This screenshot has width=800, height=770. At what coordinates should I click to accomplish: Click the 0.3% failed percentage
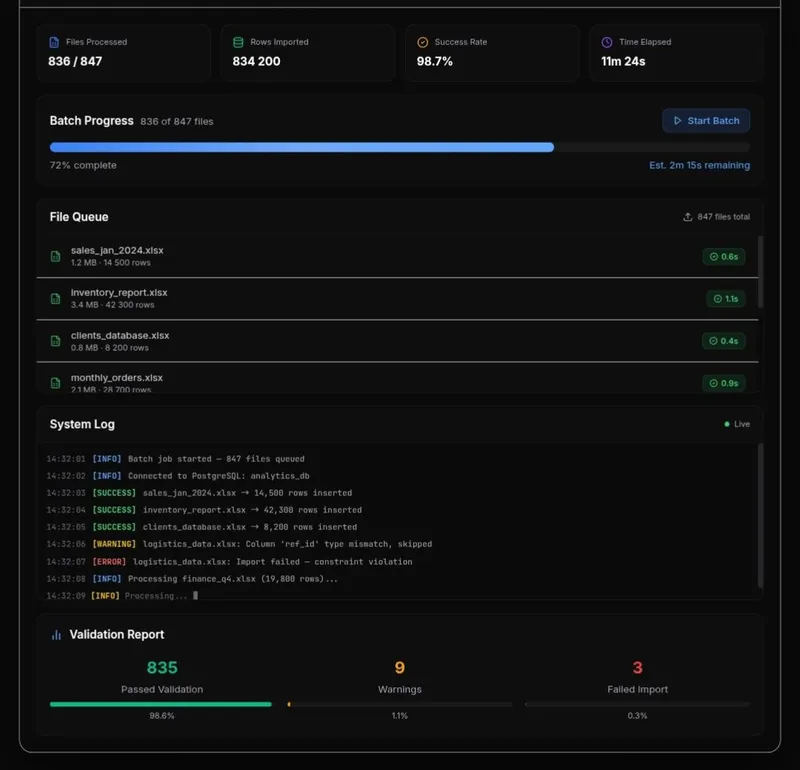tap(637, 716)
